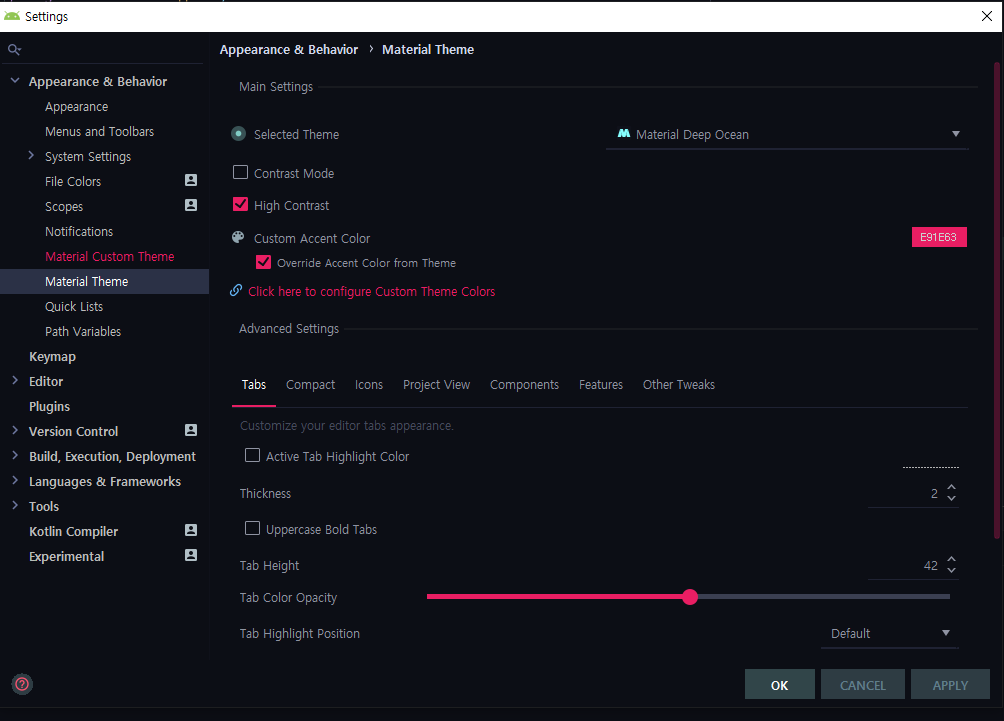Click the palette icon next to Custom Accent Color
The image size is (1004, 721).
tap(238, 238)
